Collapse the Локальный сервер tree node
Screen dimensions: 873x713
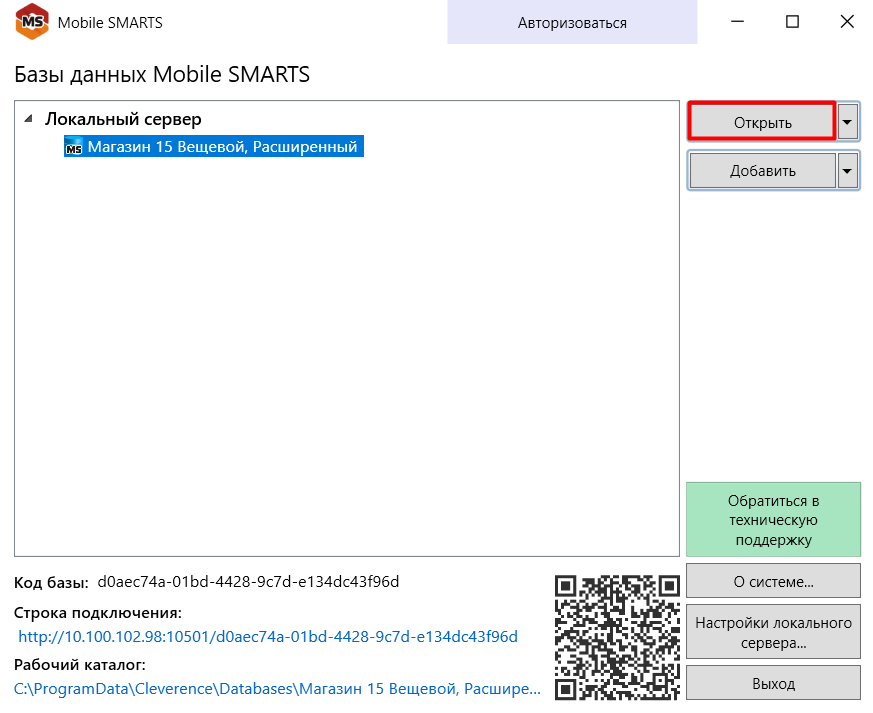click(x=28, y=119)
